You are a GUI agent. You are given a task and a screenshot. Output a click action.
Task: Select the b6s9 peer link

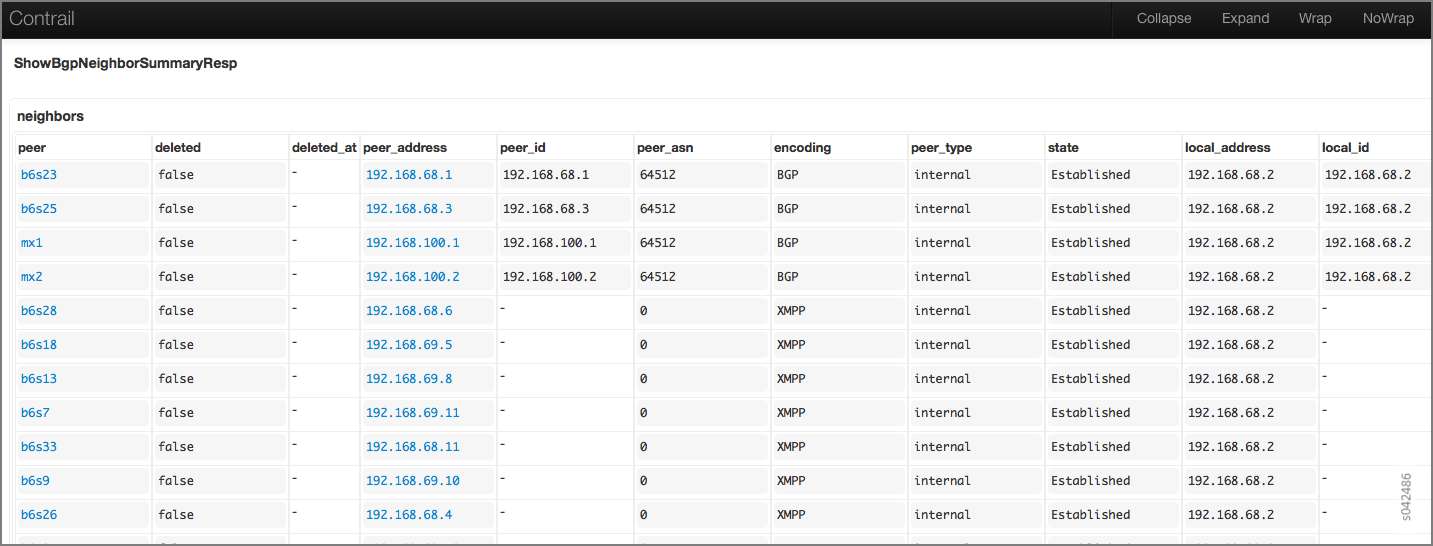[35, 481]
